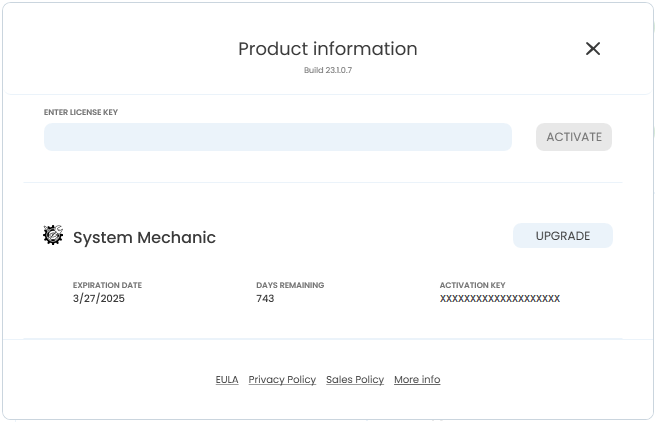Viewport: 655px width, 422px height.
Task: Open the EULA link
Action: pyautogui.click(x=227, y=379)
